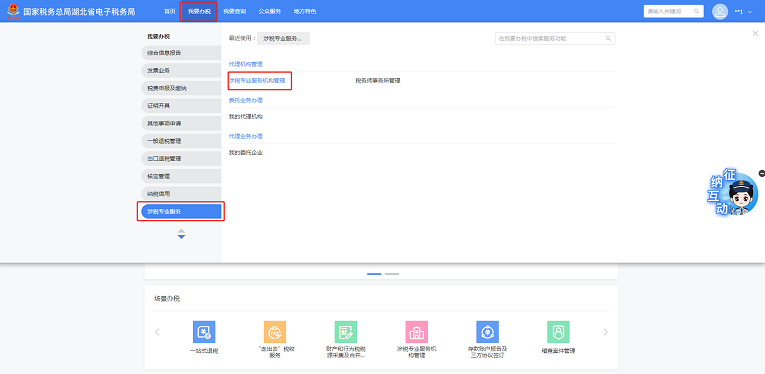Select 证明开具 in the sidebar

tap(181, 105)
